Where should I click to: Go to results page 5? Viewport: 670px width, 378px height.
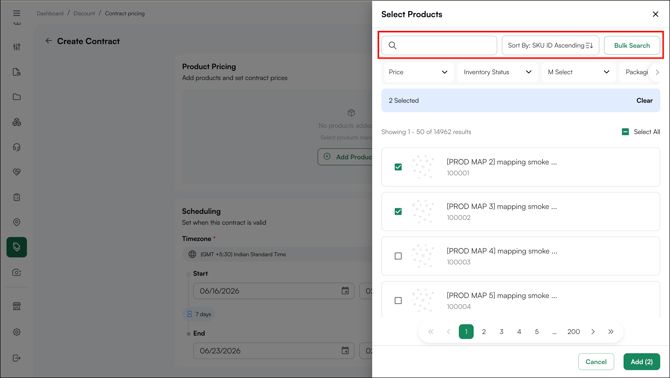tap(537, 331)
